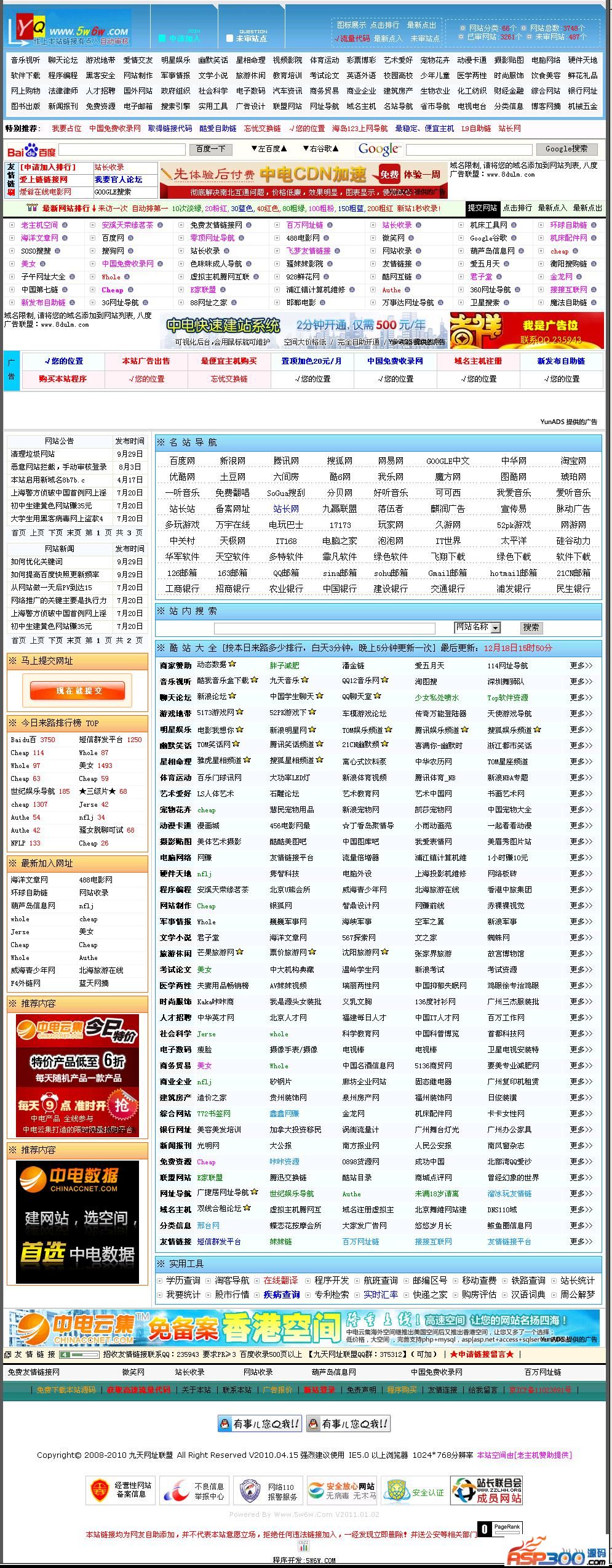Click the 安全认证 badge
This screenshot has height=1568, width=612.
point(415,1490)
